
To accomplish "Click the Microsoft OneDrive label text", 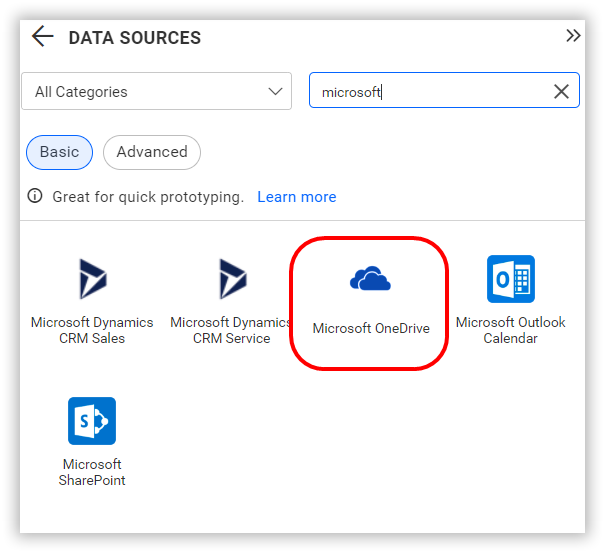I will (371, 328).
